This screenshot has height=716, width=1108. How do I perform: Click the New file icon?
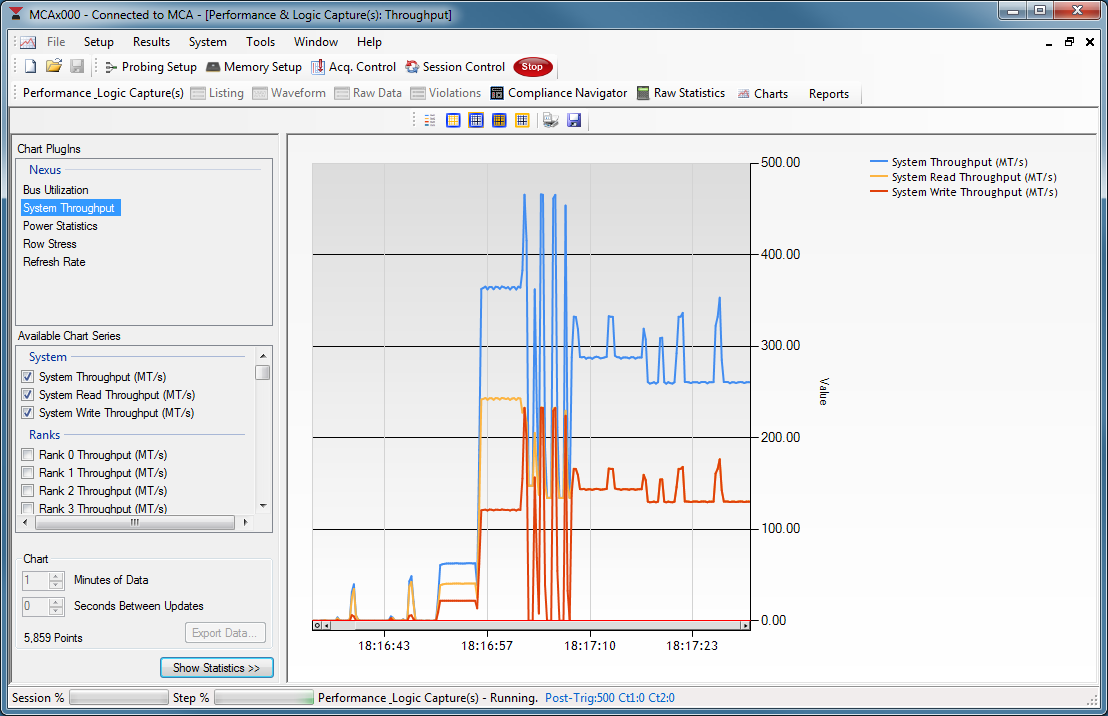[x=30, y=67]
